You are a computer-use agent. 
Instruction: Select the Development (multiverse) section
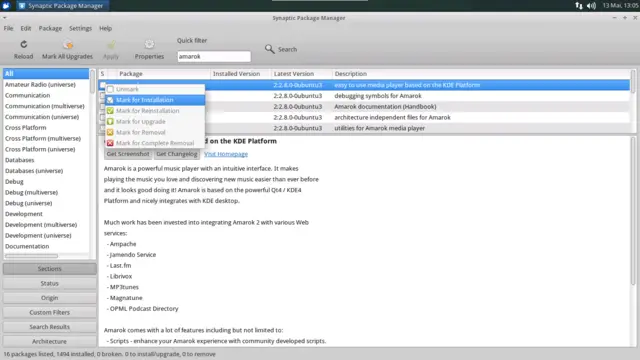(46, 225)
